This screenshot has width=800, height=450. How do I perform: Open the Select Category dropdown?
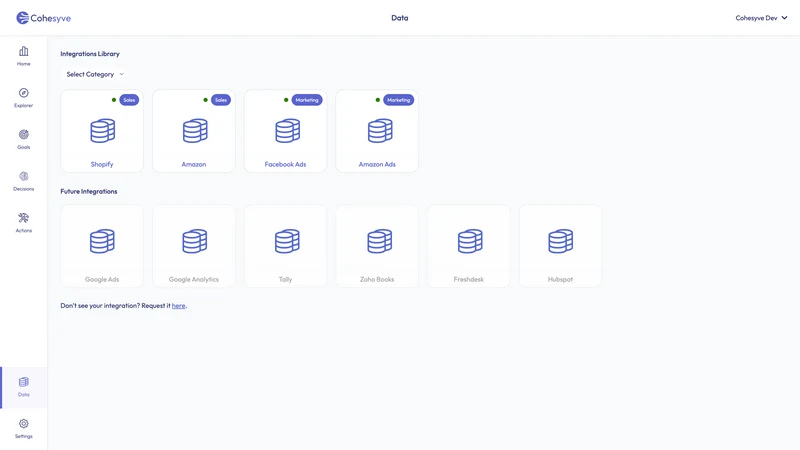(95, 74)
